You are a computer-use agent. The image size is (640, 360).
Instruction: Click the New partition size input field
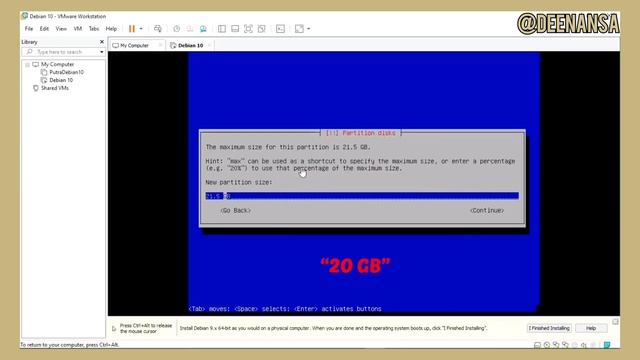point(362,196)
